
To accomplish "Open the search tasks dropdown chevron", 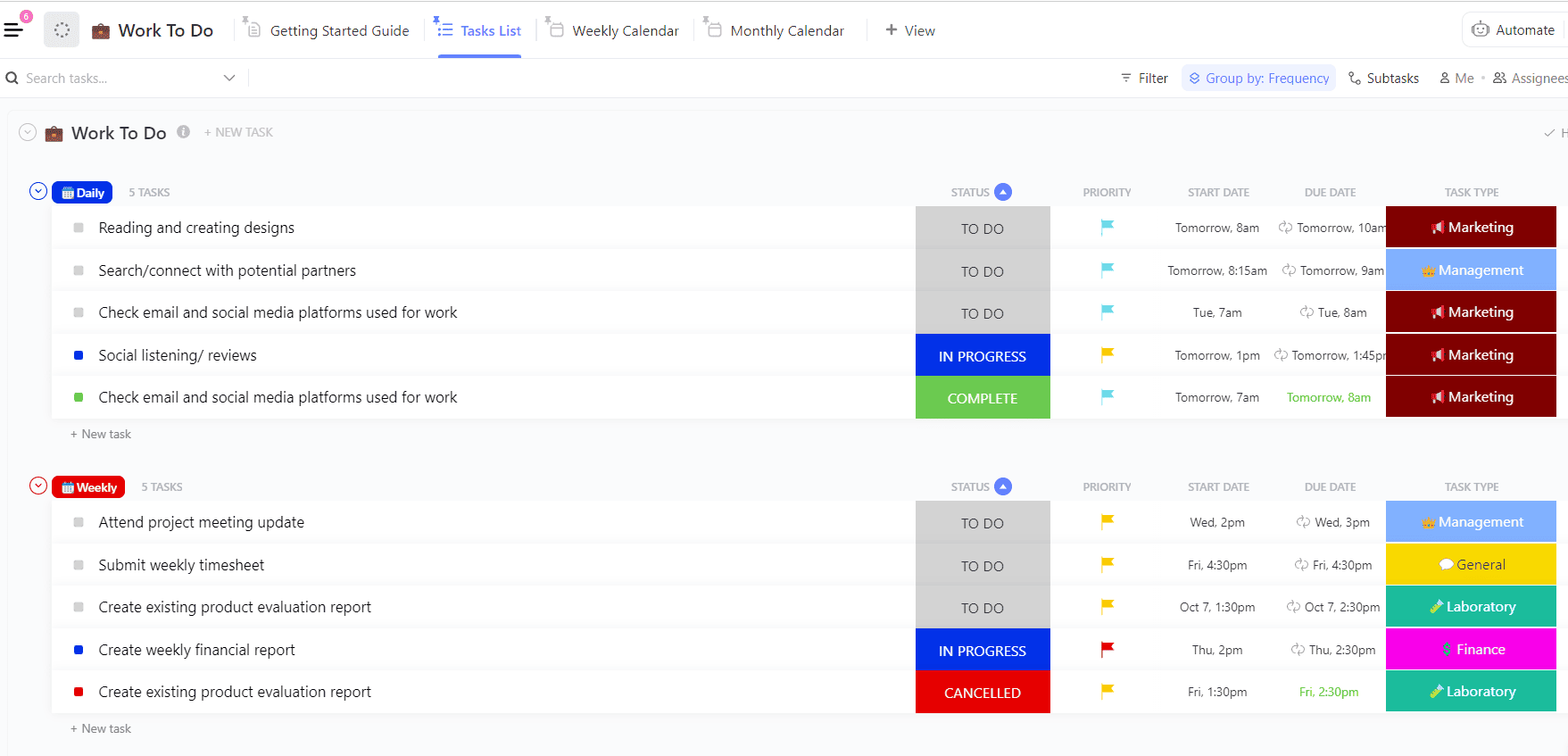I will [229, 79].
